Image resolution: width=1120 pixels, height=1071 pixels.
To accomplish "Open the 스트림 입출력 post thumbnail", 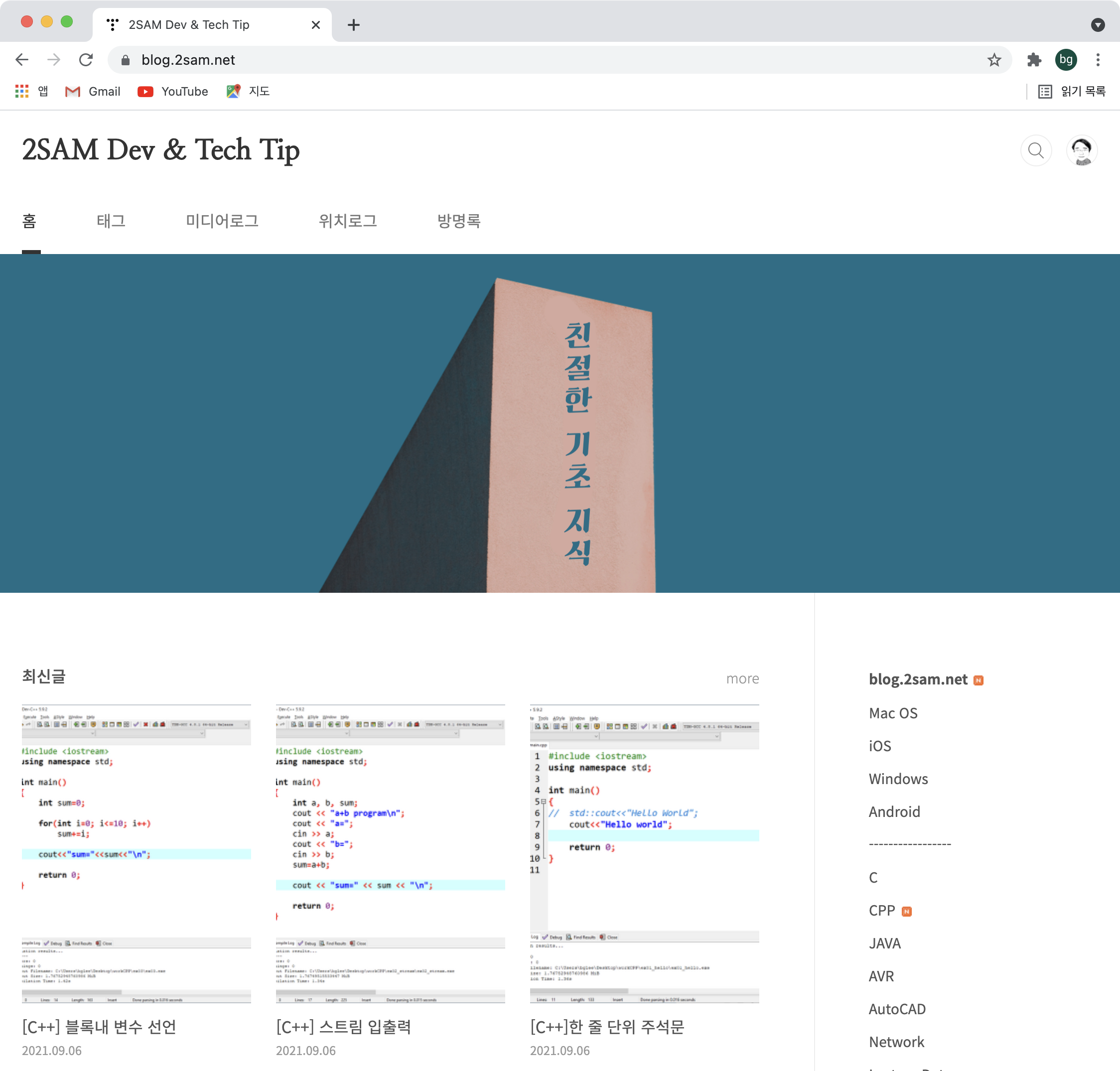I will coord(390,853).
